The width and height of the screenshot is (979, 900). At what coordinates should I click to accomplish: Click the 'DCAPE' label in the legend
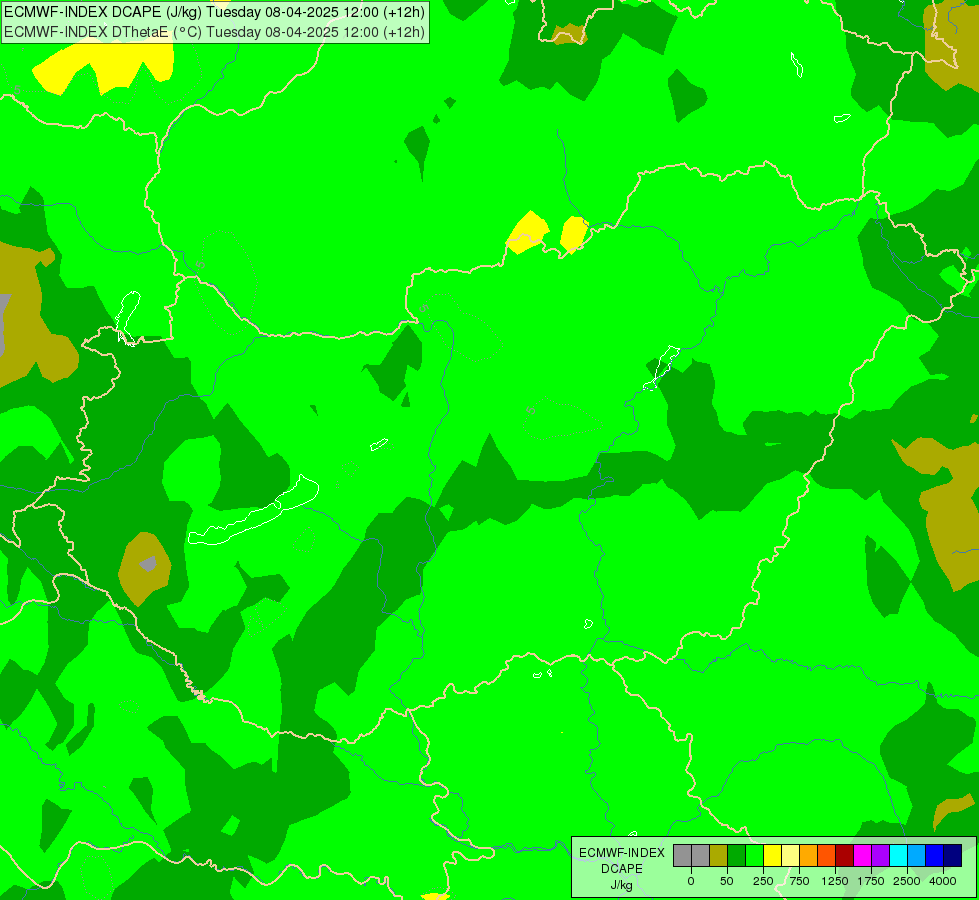click(621, 869)
